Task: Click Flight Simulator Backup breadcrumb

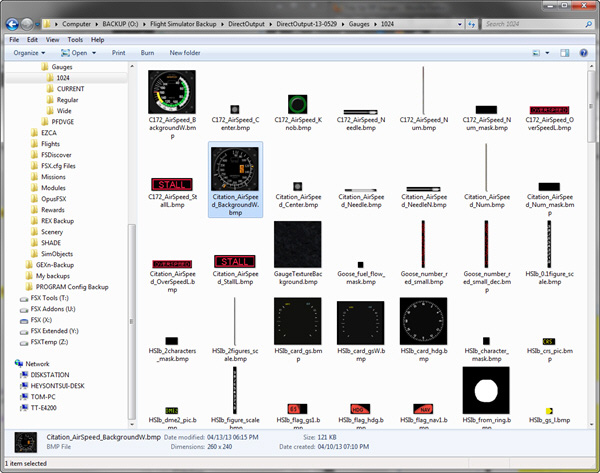Action: coord(183,24)
